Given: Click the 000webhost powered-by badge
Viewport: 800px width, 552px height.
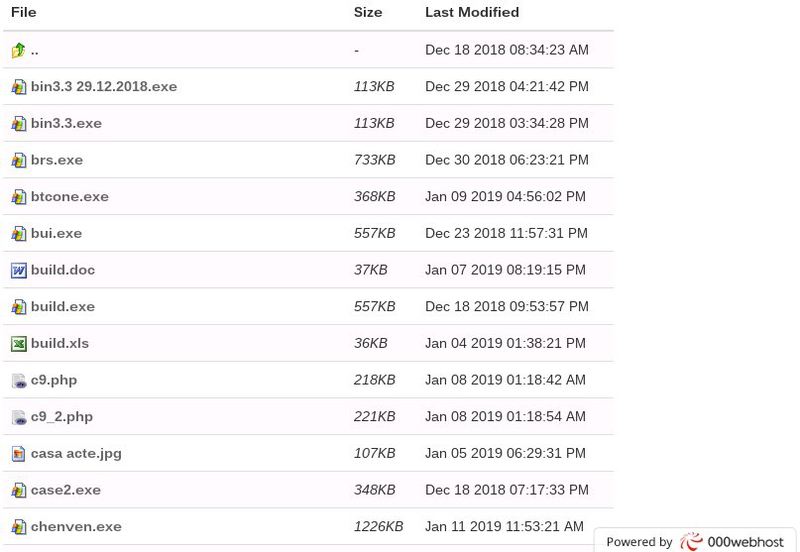Looking at the screenshot, I should (x=695, y=541).
